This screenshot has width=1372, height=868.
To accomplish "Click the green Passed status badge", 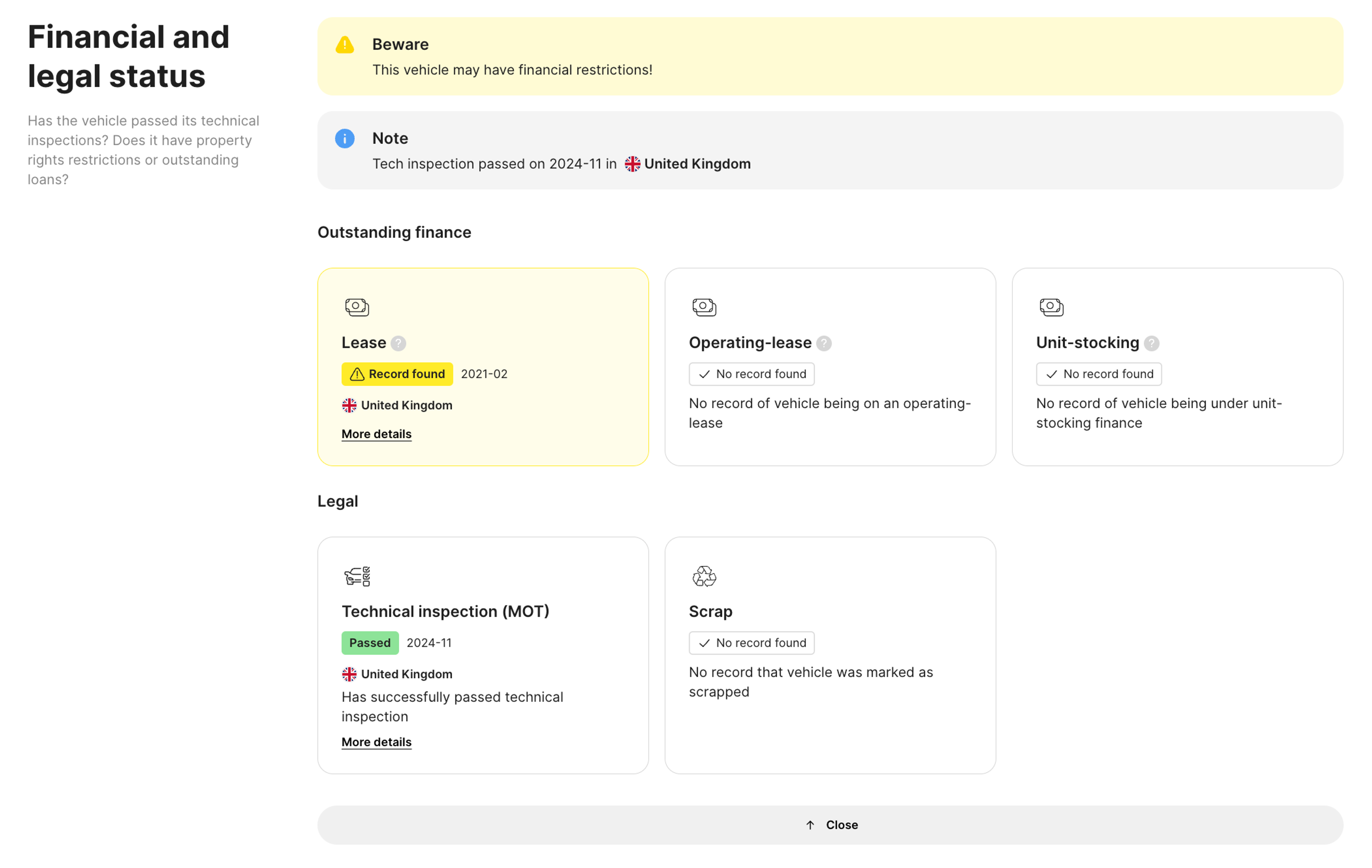I will coord(370,643).
